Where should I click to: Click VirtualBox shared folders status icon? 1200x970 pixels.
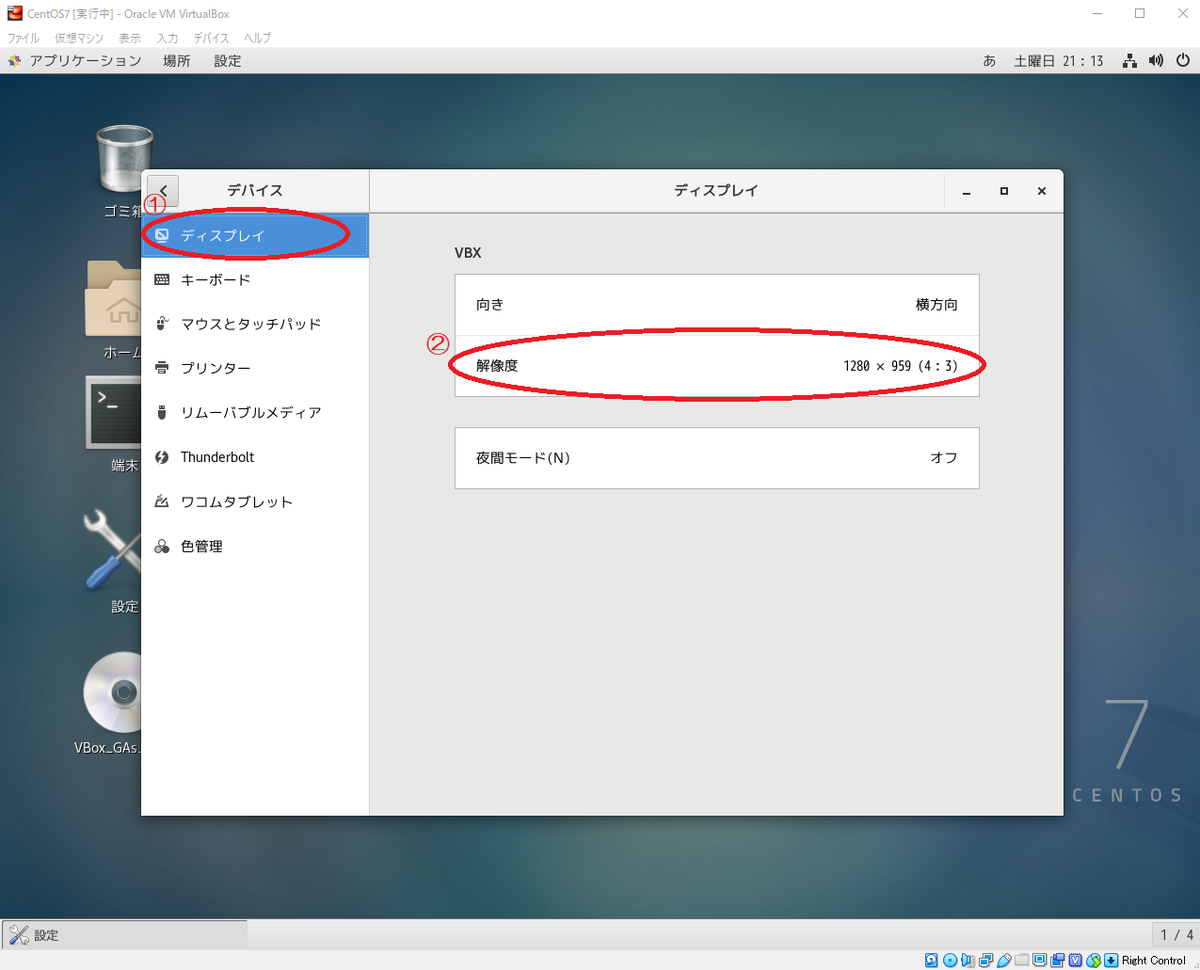point(1021,960)
